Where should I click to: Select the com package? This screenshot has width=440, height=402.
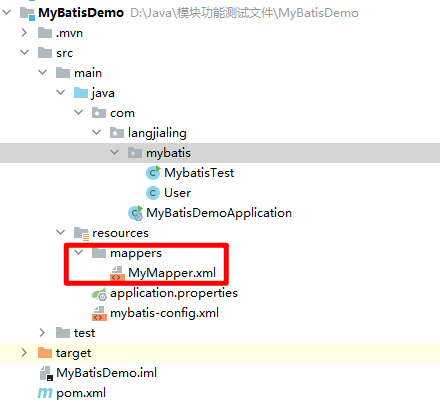[x=122, y=113]
